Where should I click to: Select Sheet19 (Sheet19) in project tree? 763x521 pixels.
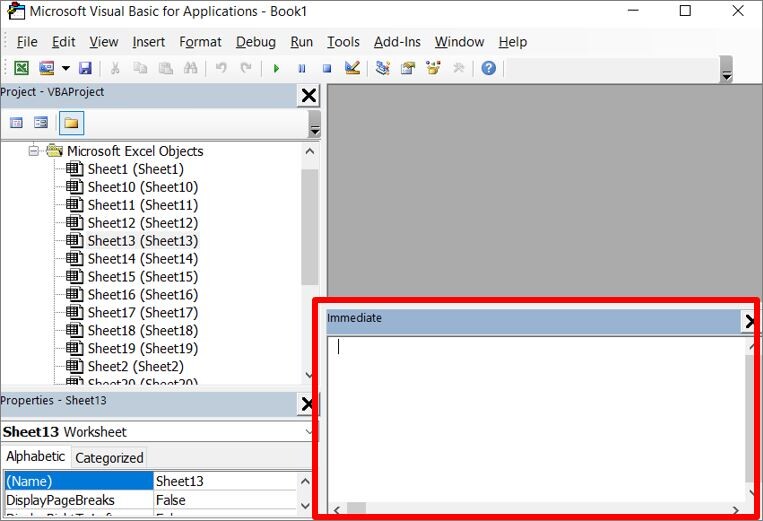tap(143, 349)
